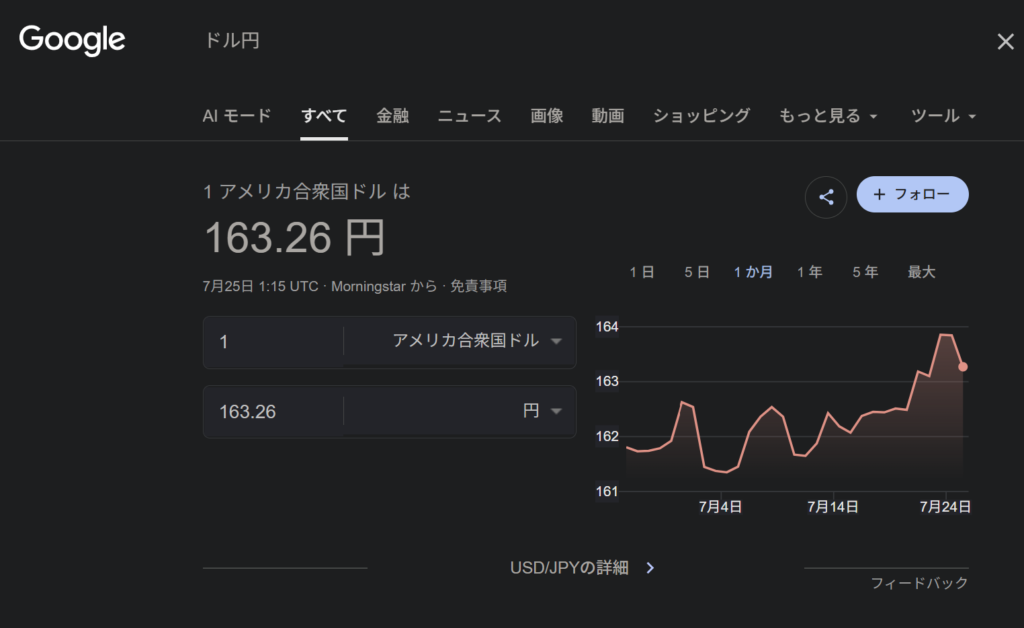
Task: Show the 最大 chart range
Action: (x=921, y=272)
